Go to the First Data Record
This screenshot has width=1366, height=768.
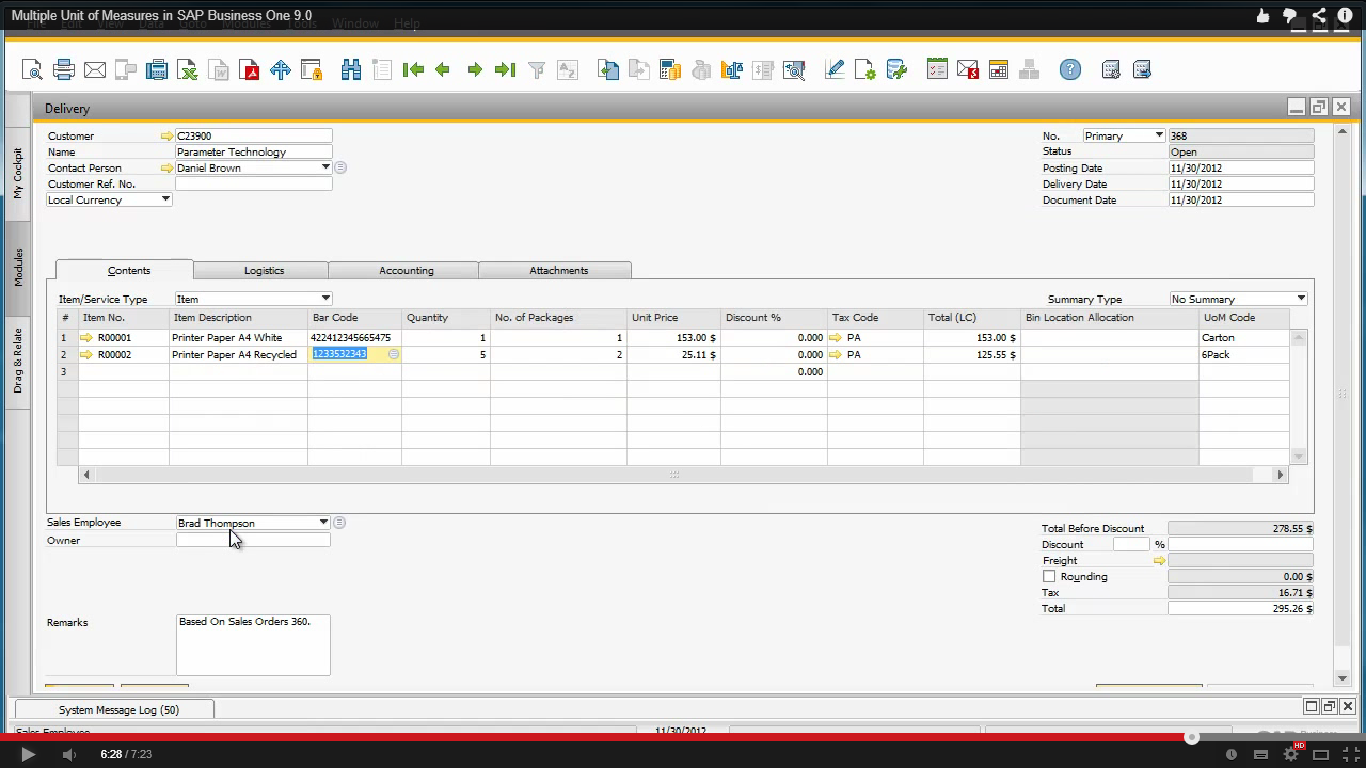[413, 70]
